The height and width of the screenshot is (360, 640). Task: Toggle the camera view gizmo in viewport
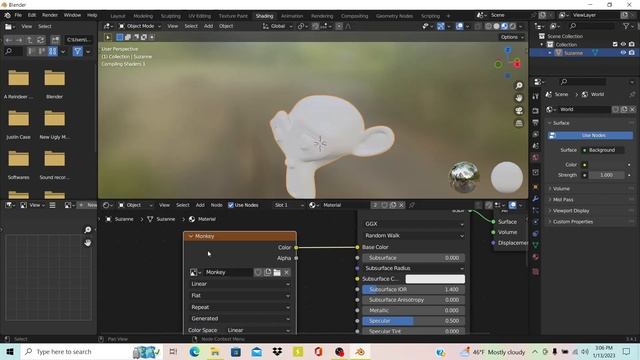point(519,111)
